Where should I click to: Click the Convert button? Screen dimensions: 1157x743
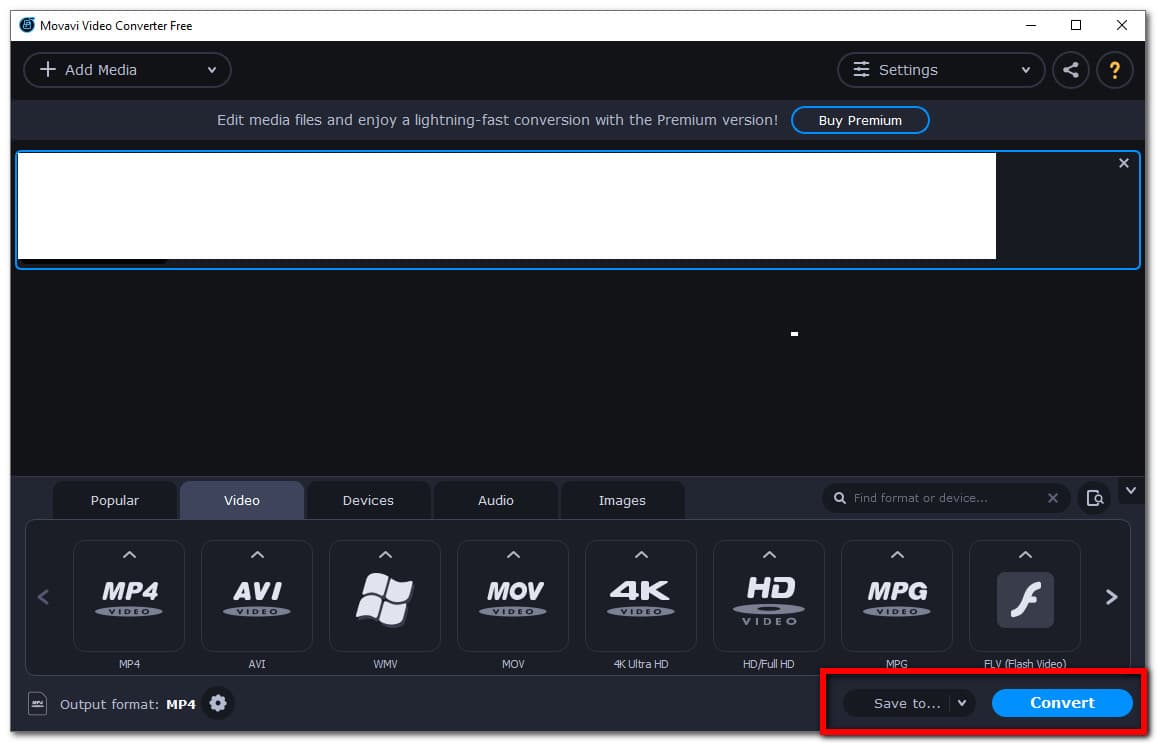1062,703
